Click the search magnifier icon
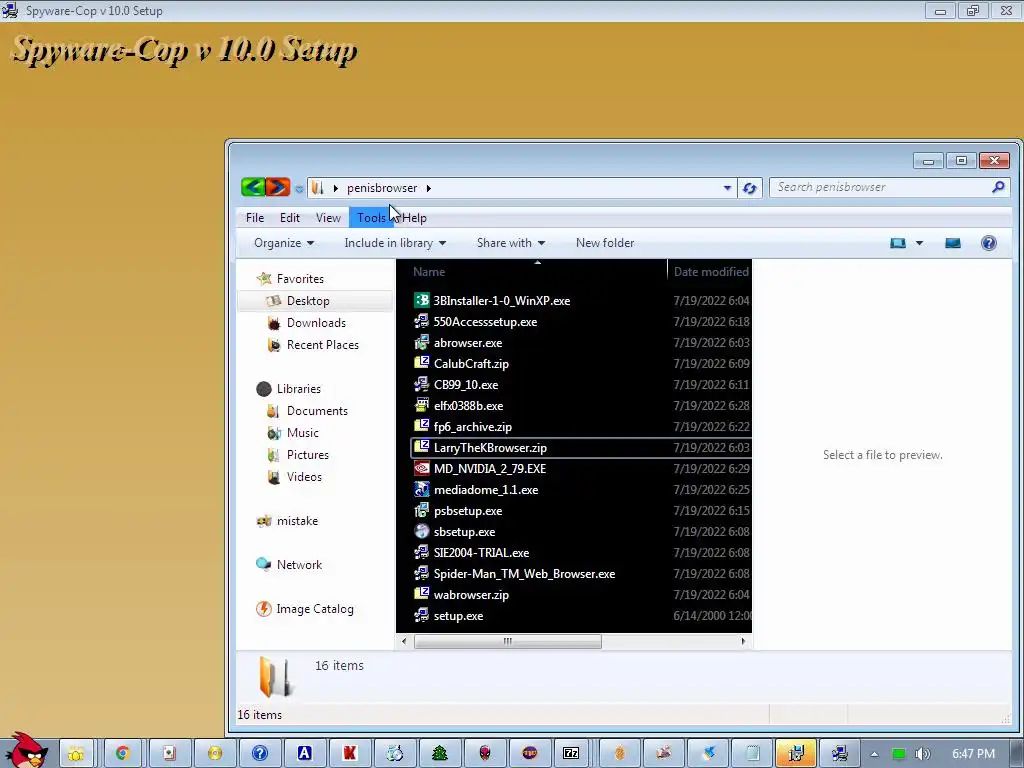Screen dimensions: 1024x768 pyautogui.click(x=998, y=187)
